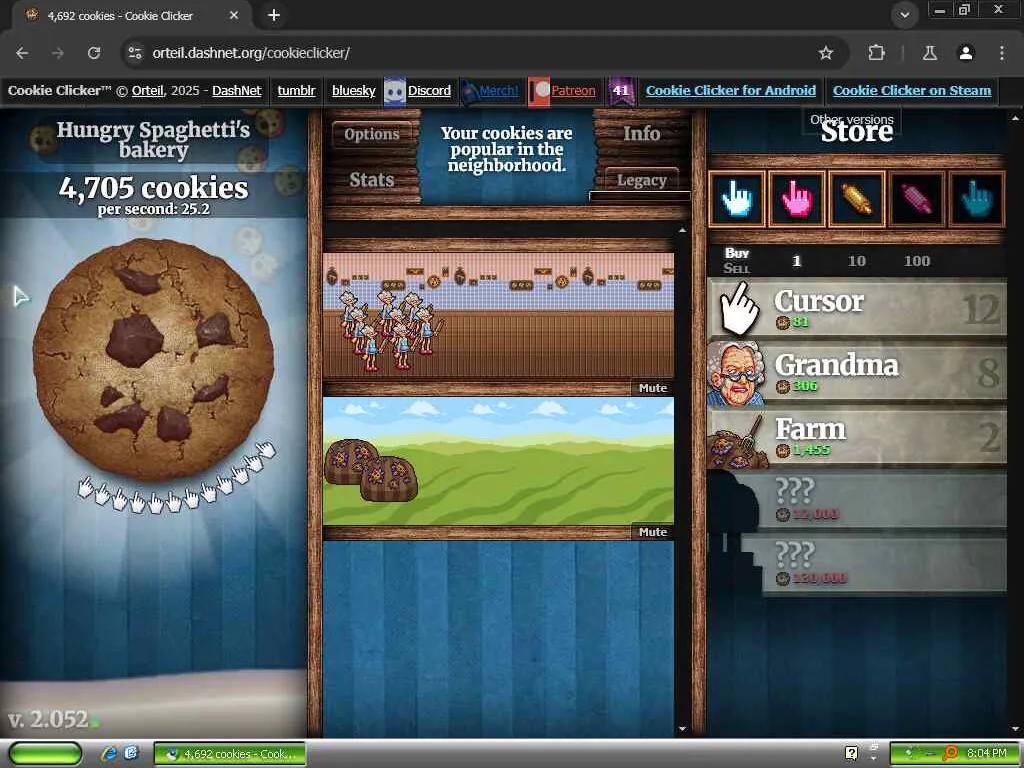This screenshot has height=768, width=1024.
Task: Close the Cookie Clicker tab
Action: click(234, 15)
